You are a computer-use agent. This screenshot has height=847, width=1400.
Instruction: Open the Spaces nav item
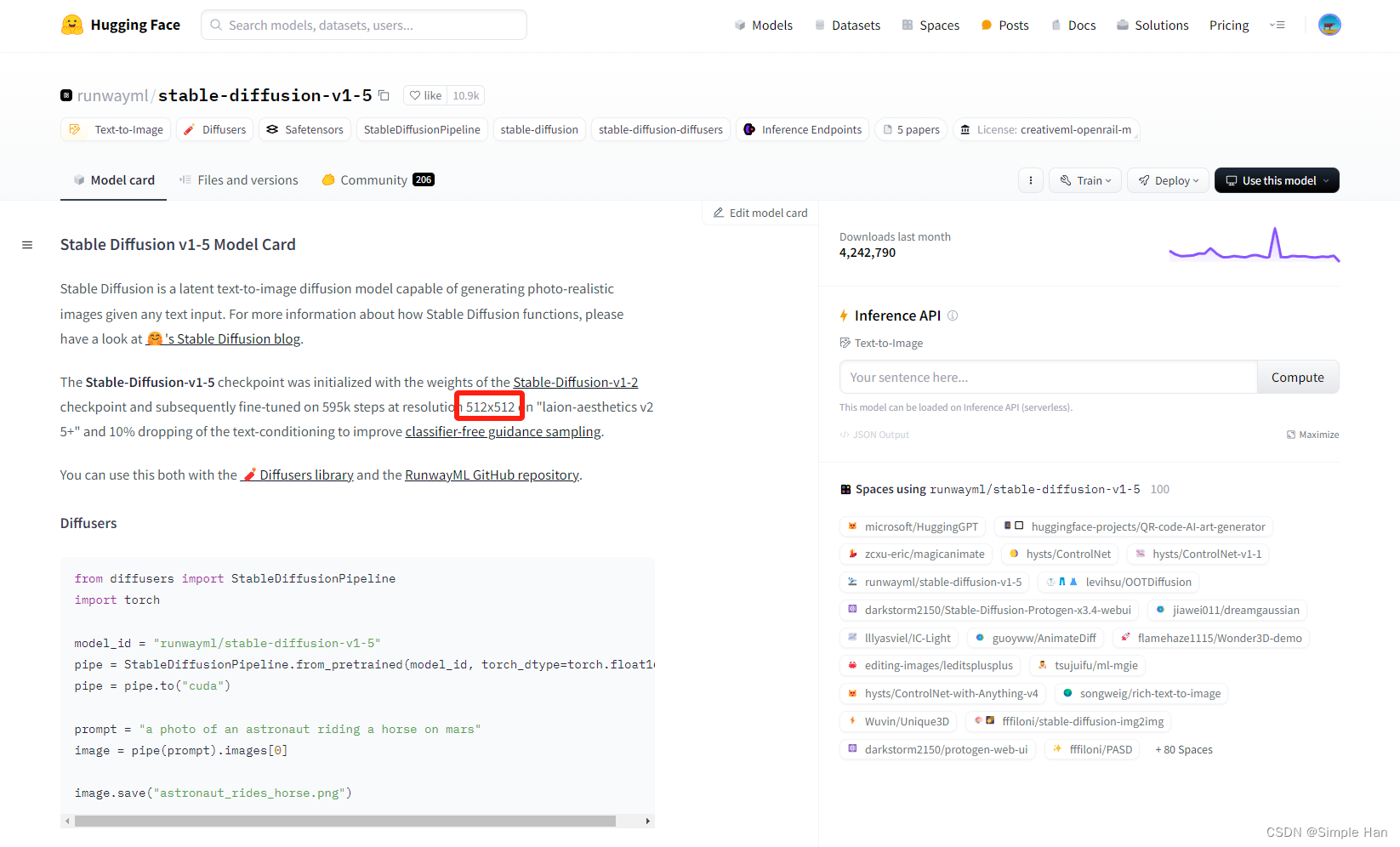[930, 26]
